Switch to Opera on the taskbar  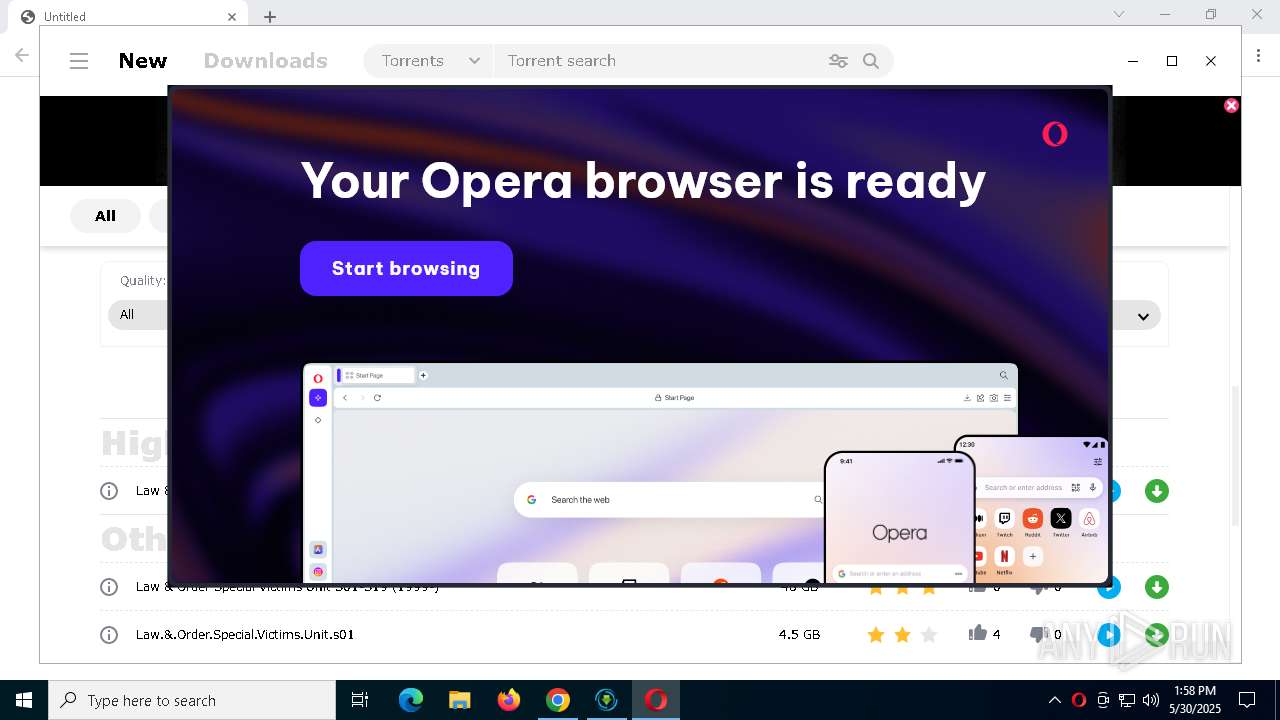656,700
